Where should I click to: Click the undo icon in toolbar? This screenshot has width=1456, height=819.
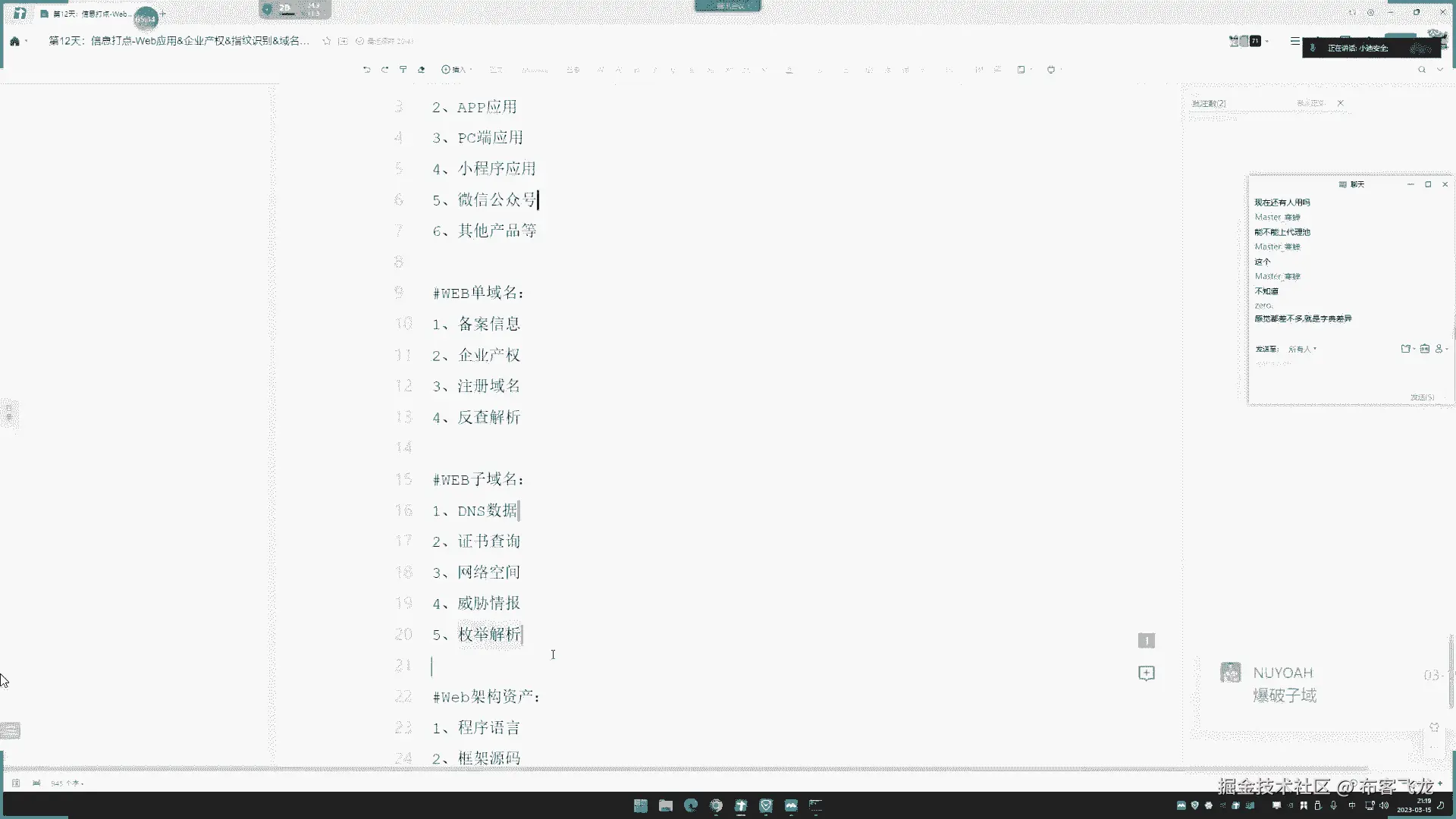coord(366,69)
